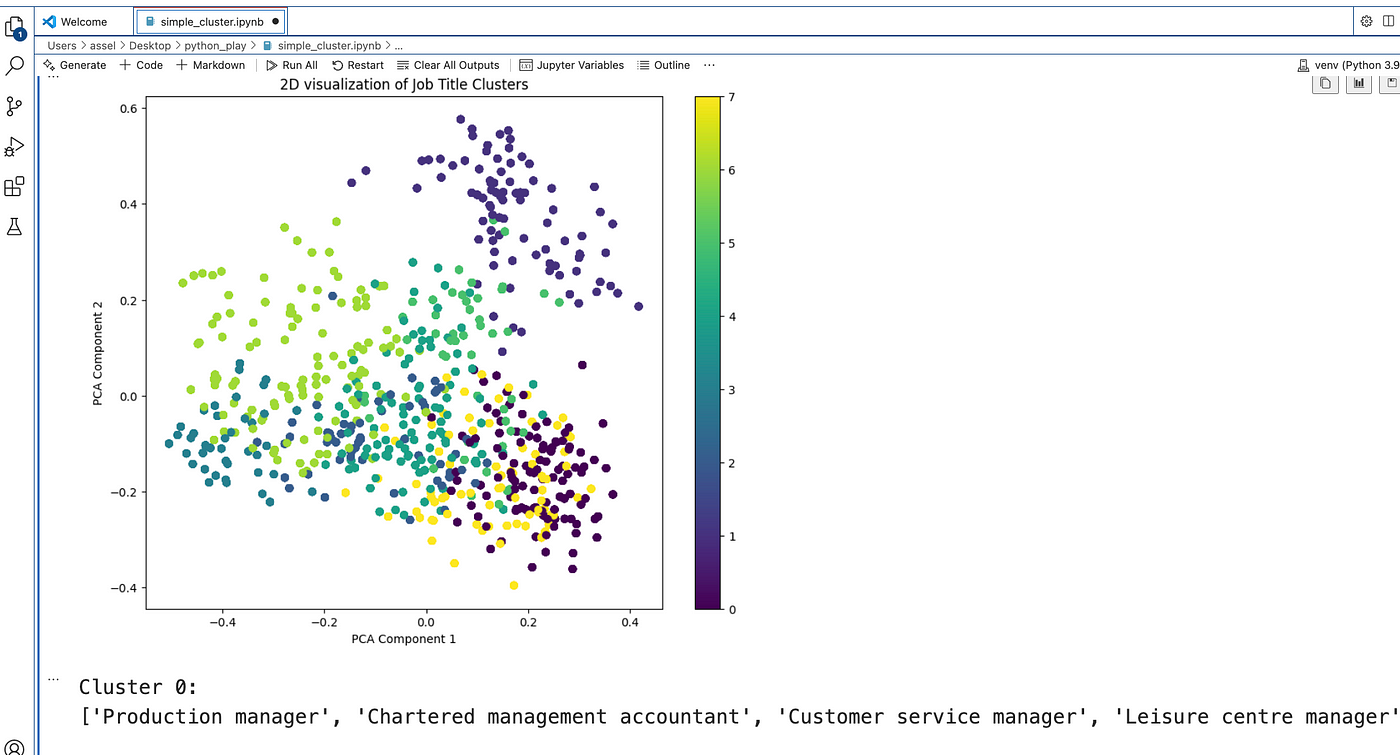This screenshot has width=1400, height=755.
Task: Restart the notebook kernel
Action: 358,65
